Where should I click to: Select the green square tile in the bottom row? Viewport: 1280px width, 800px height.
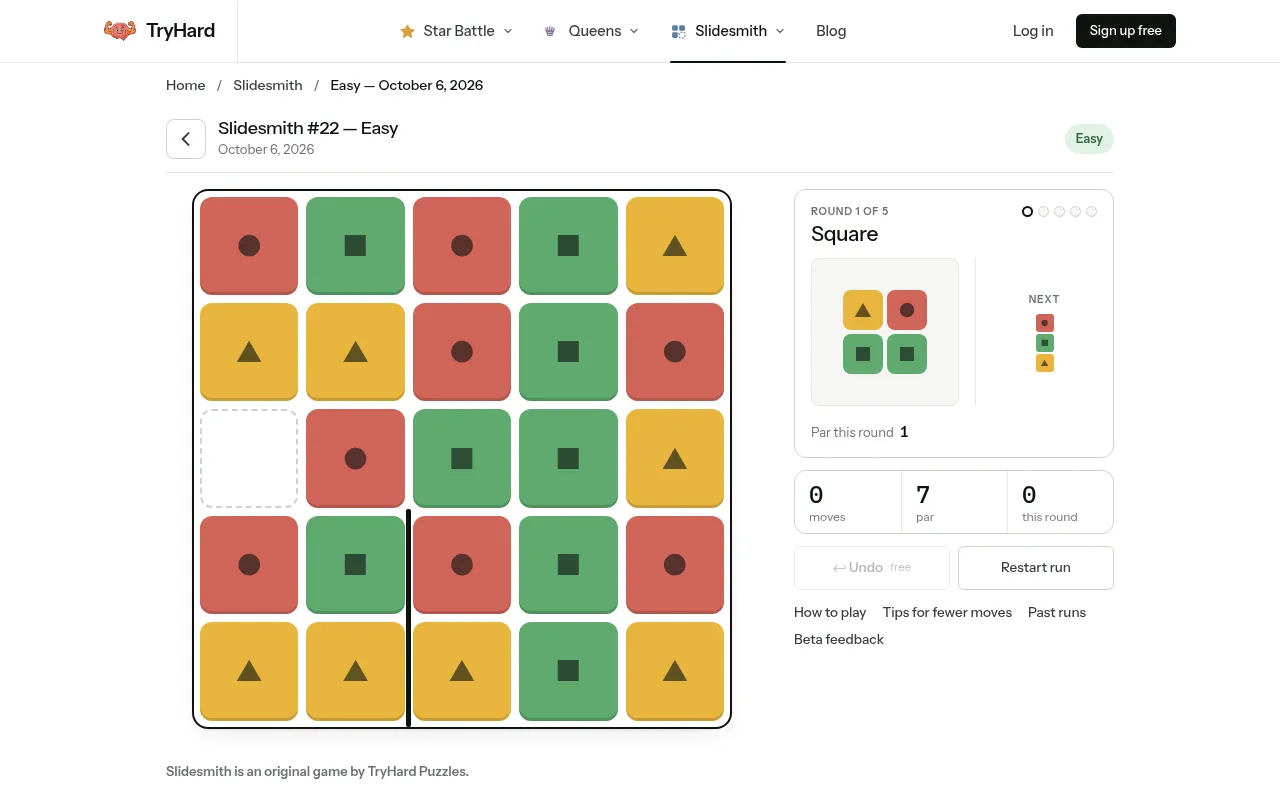point(568,670)
